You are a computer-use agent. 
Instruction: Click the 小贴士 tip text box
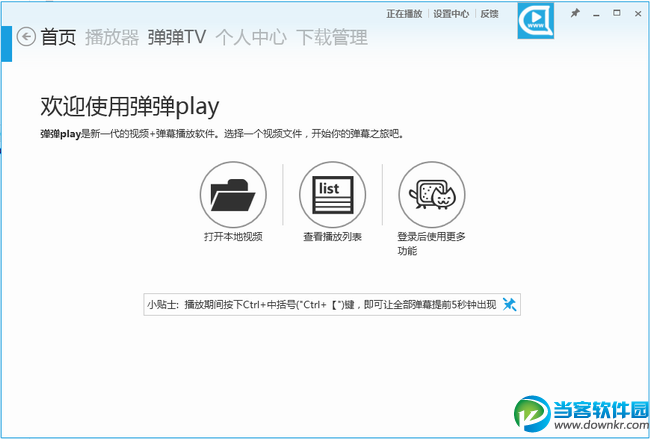tap(332, 305)
